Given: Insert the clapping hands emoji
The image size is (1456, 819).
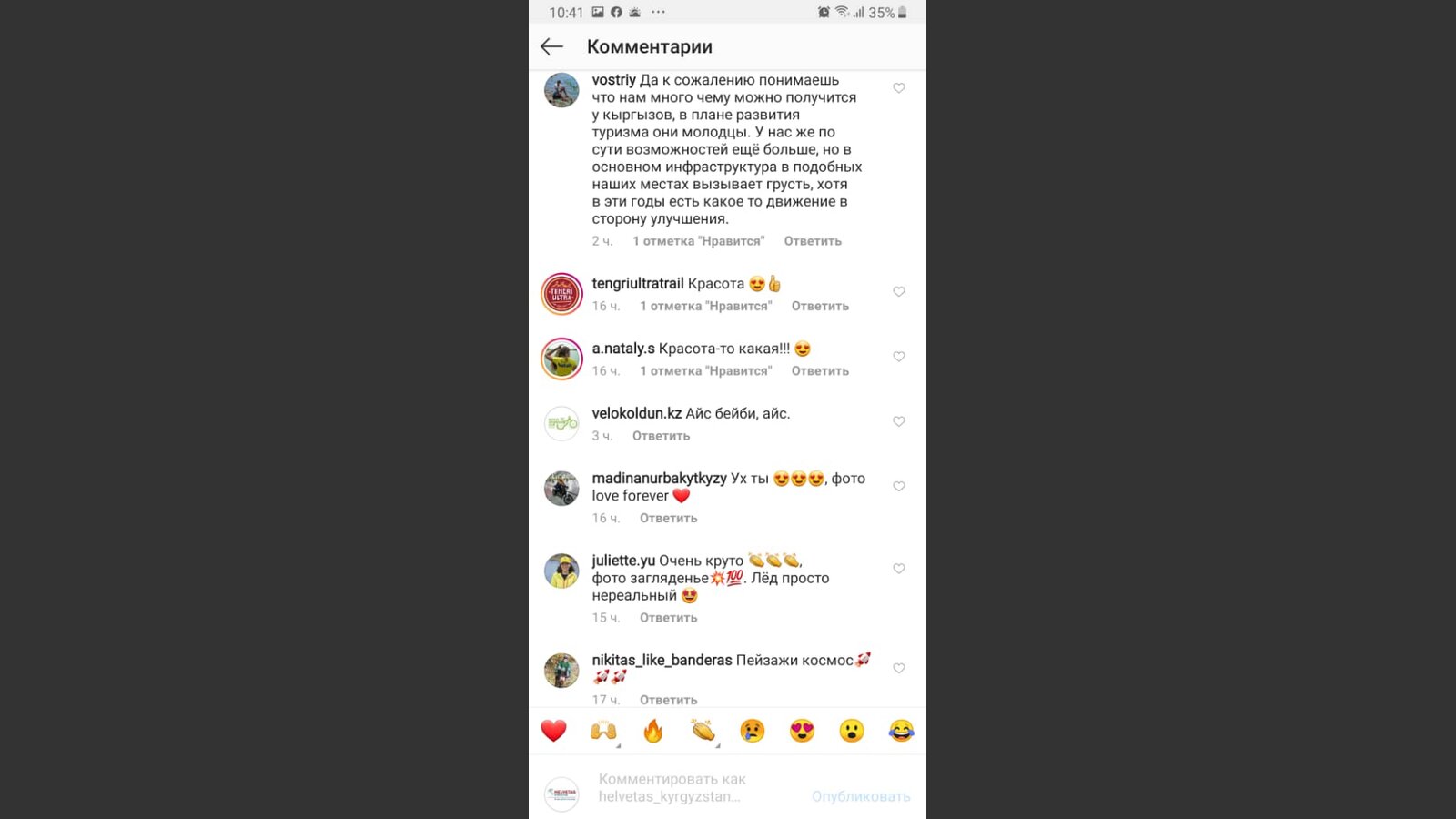Looking at the screenshot, I should (x=703, y=731).
